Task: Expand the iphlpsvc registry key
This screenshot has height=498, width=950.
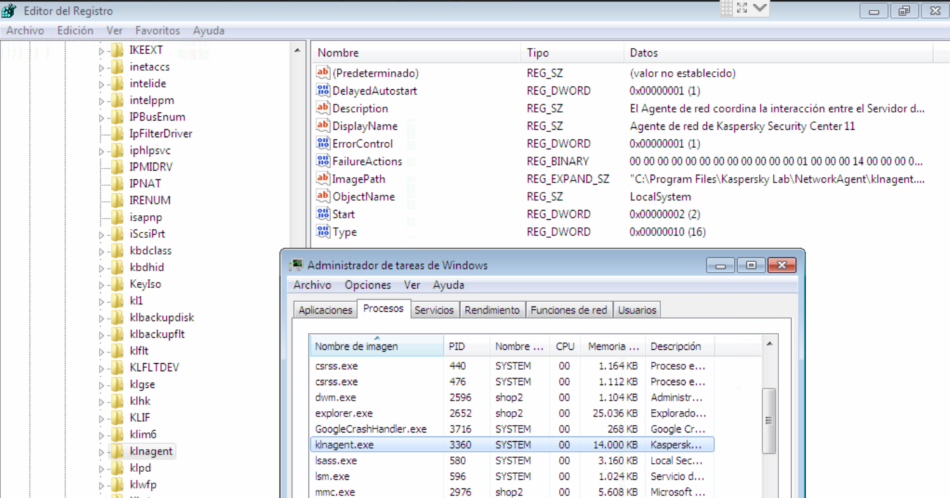Action: (101, 150)
